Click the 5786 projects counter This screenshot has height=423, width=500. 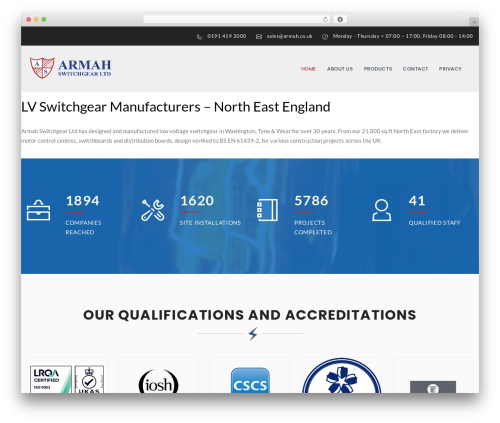(311, 201)
